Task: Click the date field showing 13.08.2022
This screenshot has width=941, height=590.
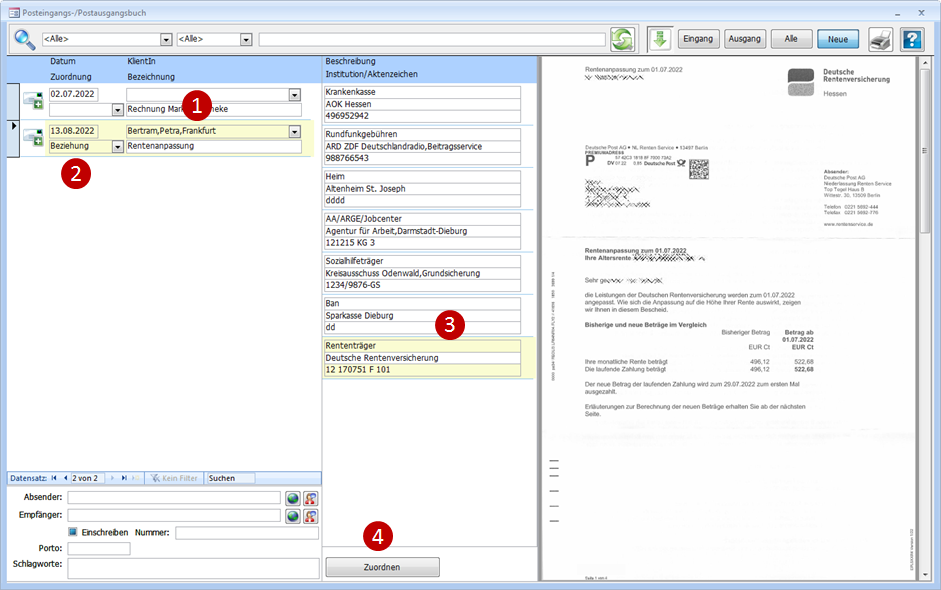Action: (x=73, y=131)
